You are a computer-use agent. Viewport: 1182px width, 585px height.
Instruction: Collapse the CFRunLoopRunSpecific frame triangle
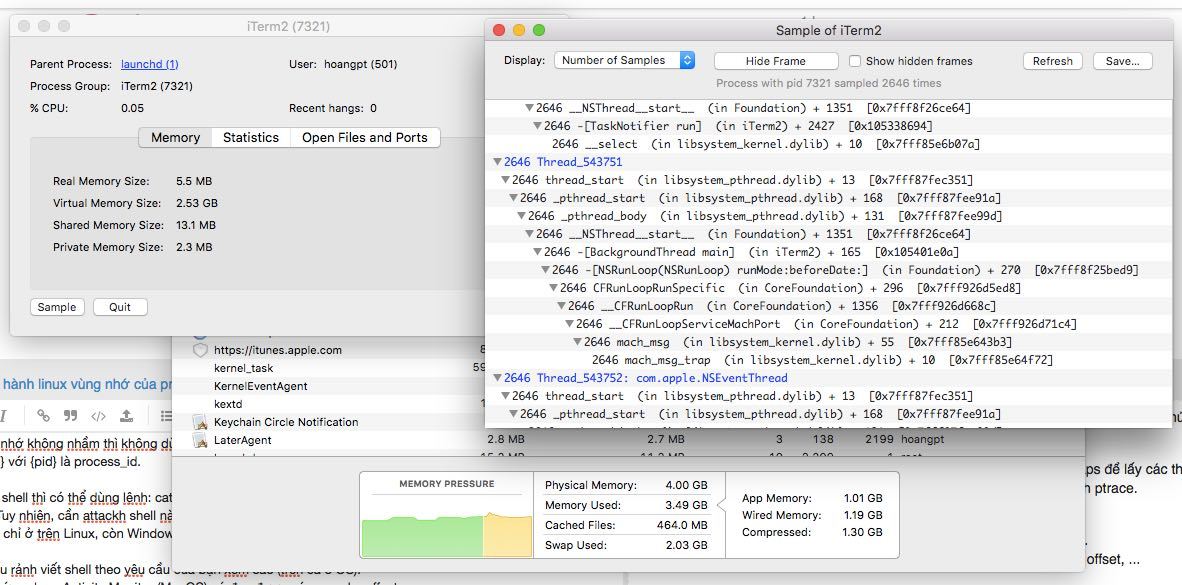(553, 288)
